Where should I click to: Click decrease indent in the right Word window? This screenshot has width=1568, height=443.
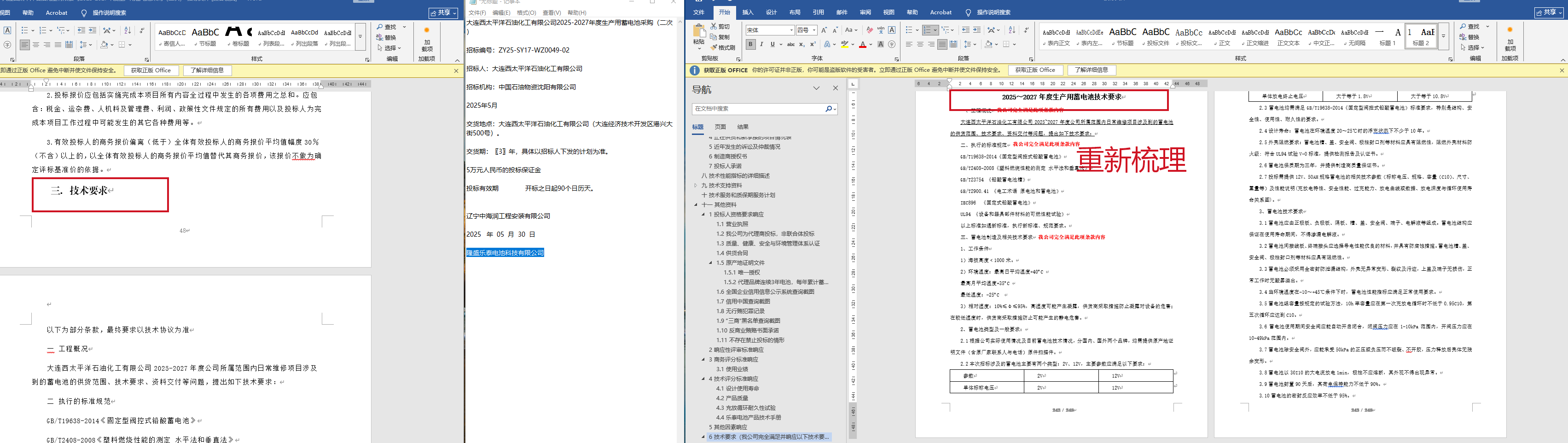coord(965,30)
